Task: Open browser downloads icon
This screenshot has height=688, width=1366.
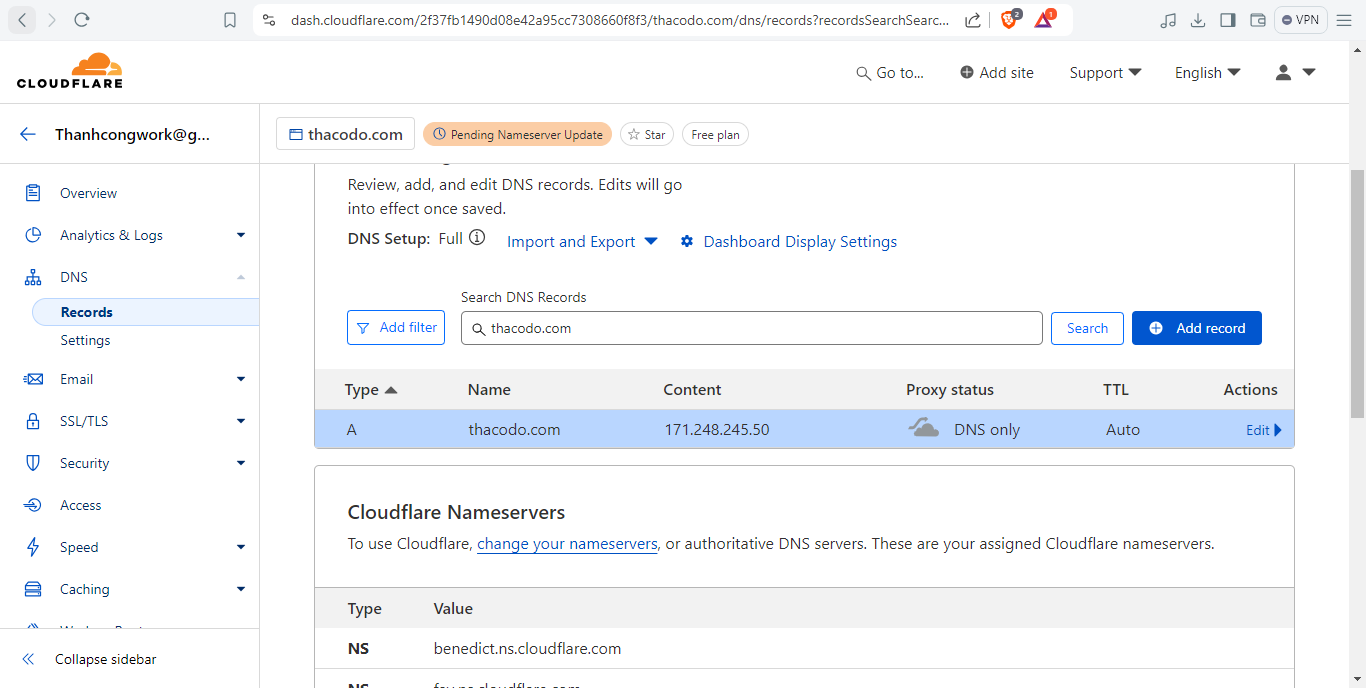Action: [x=1198, y=20]
